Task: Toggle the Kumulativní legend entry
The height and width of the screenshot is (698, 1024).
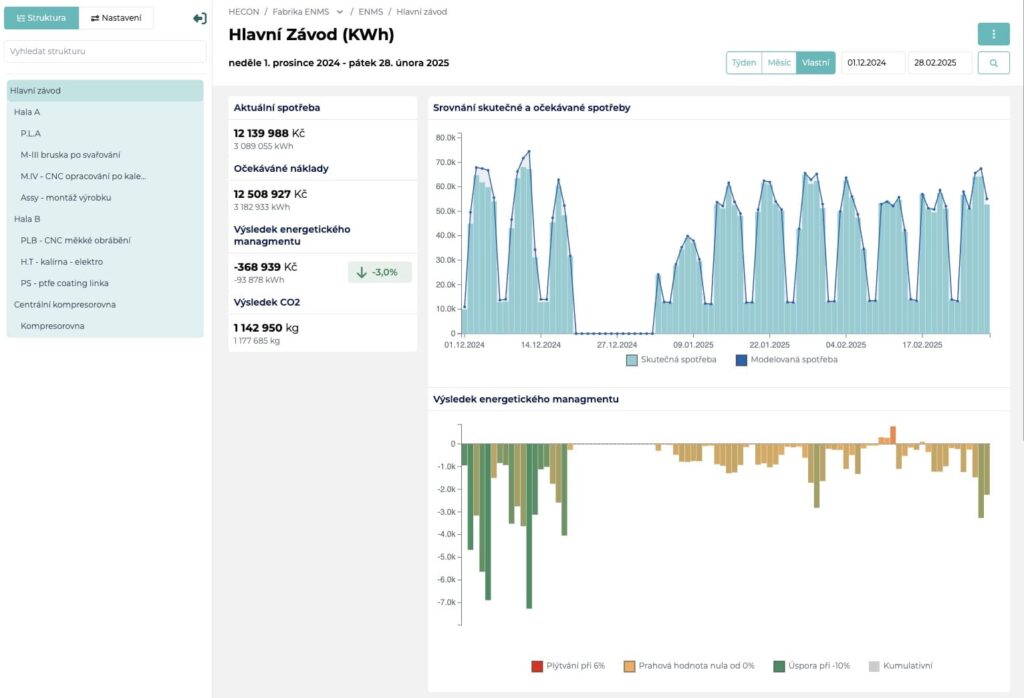Action: click(901, 666)
